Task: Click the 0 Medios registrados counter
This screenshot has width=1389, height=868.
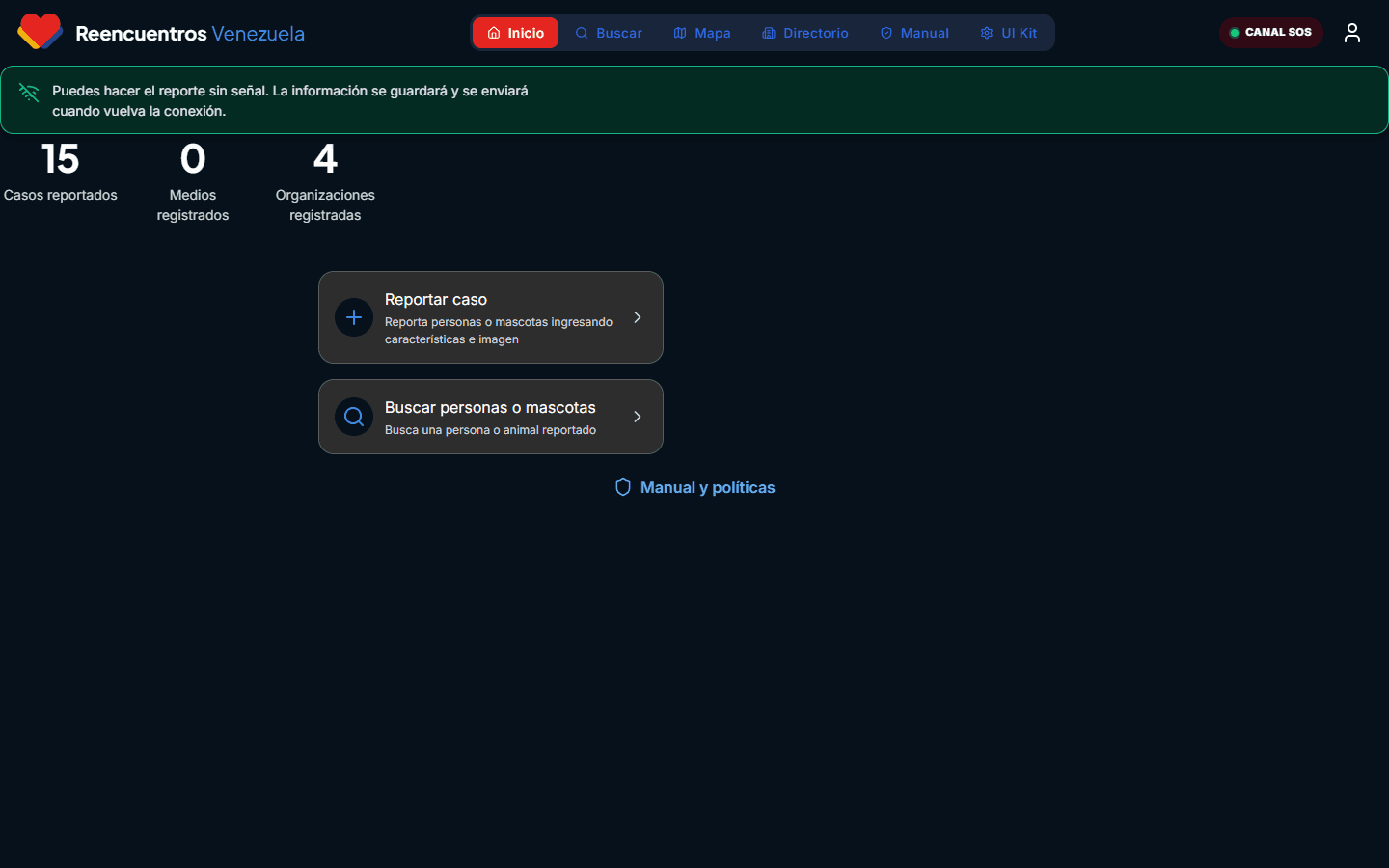Action: coord(193,182)
